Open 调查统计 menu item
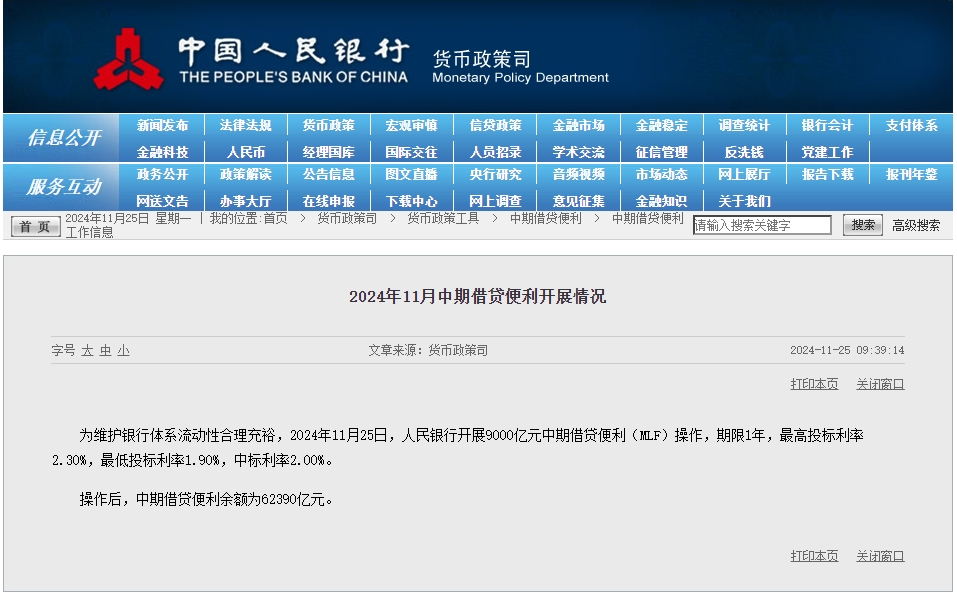Image resolution: width=957 pixels, height=597 pixels. pos(744,125)
